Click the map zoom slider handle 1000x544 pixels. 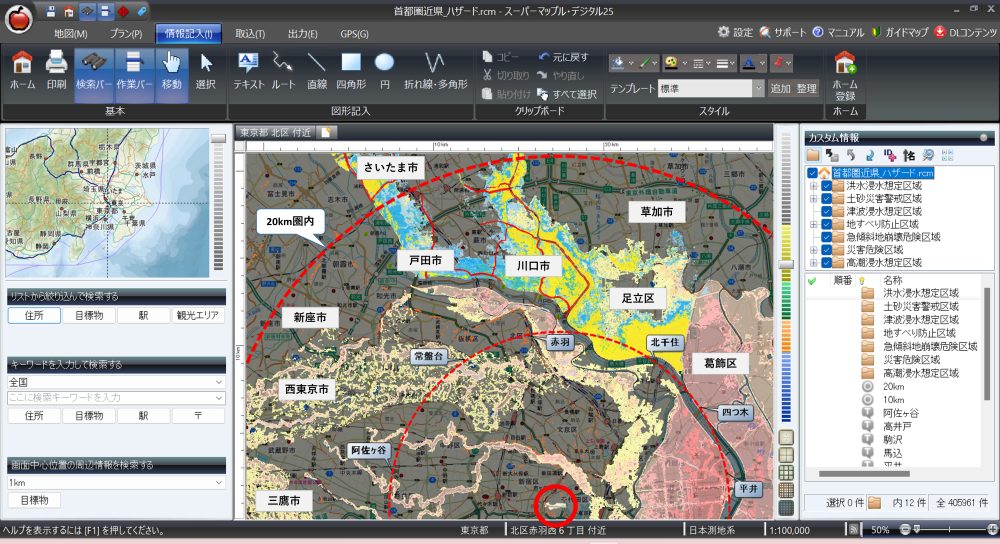(786, 263)
